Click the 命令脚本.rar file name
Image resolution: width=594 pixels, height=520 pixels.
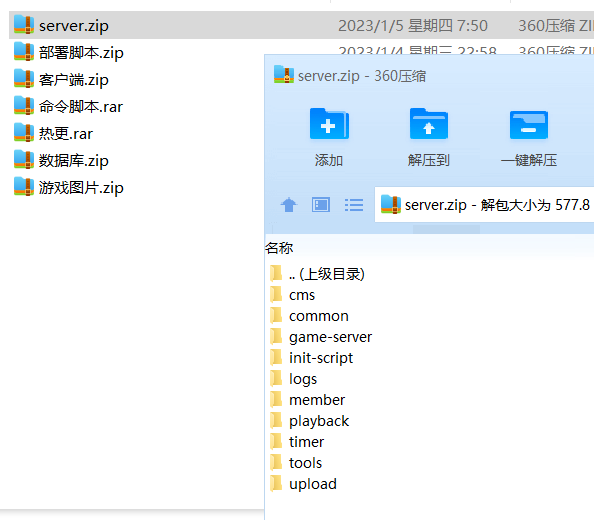pyautogui.click(x=81, y=107)
